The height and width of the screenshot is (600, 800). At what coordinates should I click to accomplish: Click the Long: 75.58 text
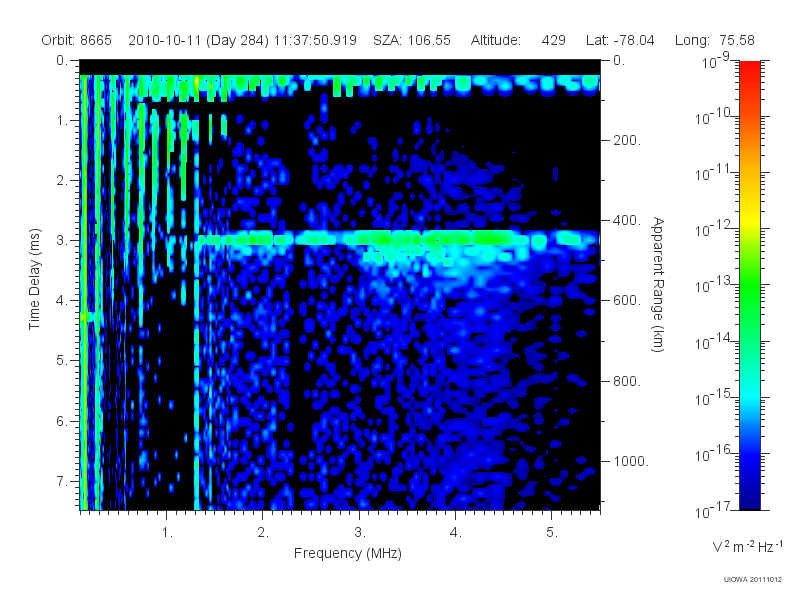[x=714, y=40]
